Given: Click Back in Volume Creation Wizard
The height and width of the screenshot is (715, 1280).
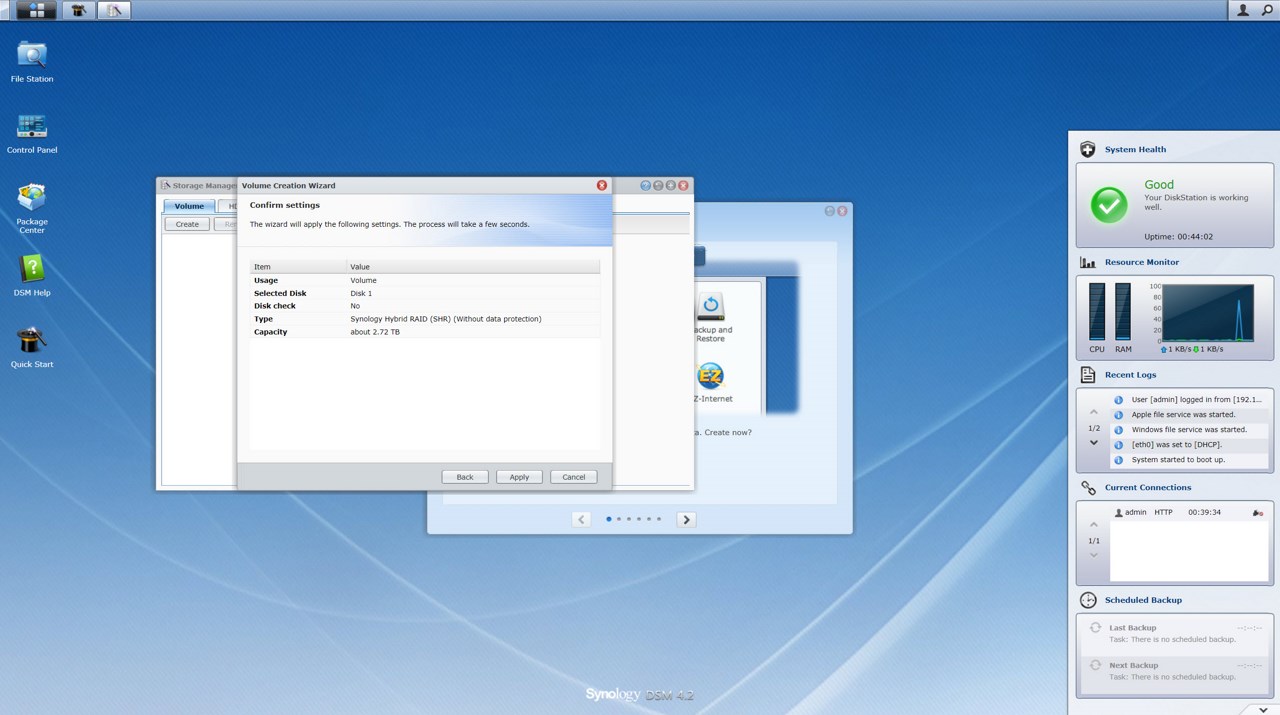Looking at the screenshot, I should (x=465, y=477).
